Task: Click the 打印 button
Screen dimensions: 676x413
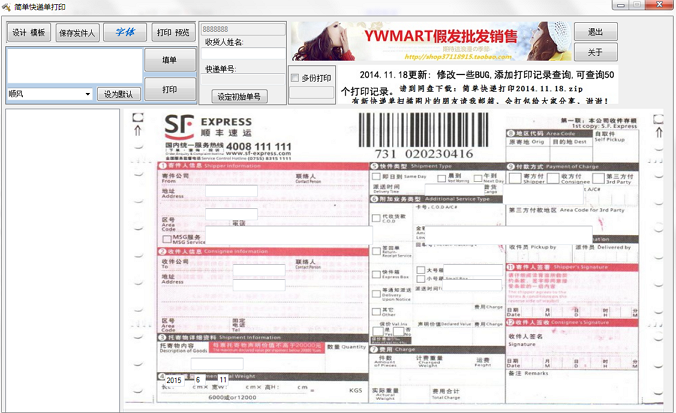Action: 169,89
